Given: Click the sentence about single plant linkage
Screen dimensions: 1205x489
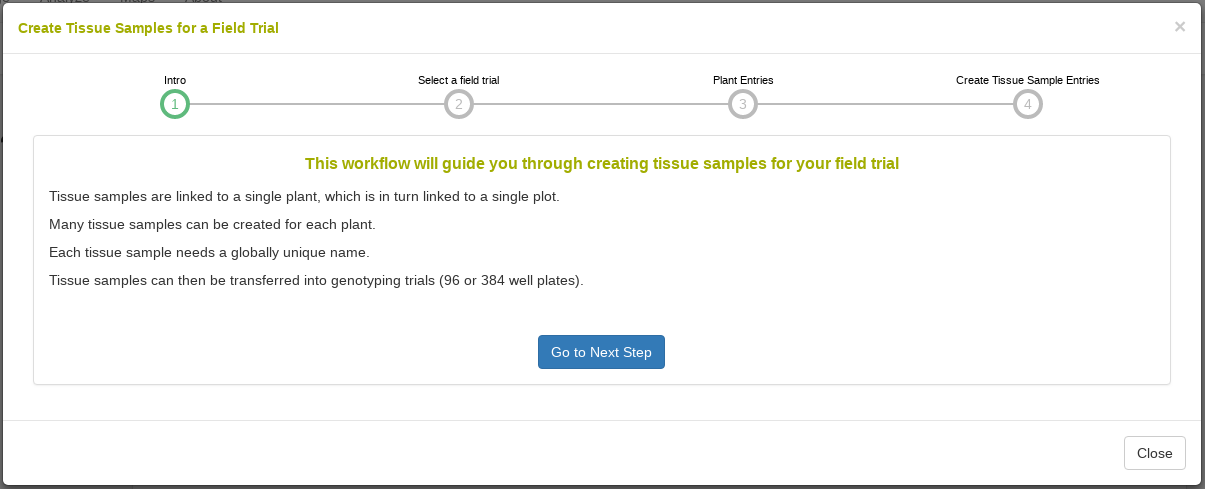Looking at the screenshot, I should point(304,196).
